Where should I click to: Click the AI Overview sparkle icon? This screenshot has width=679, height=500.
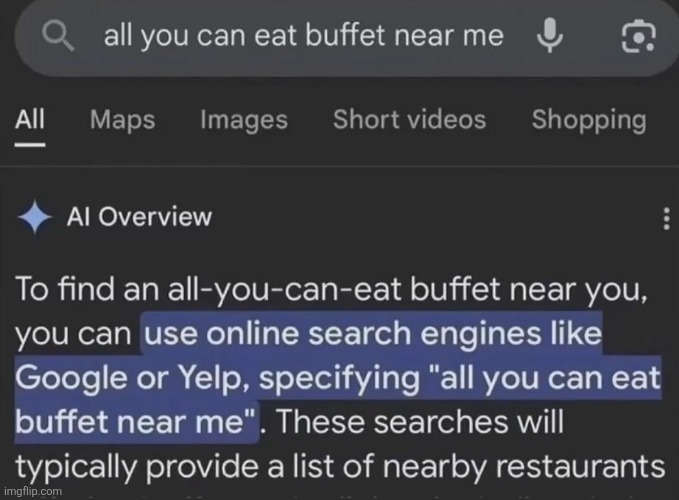(37, 217)
